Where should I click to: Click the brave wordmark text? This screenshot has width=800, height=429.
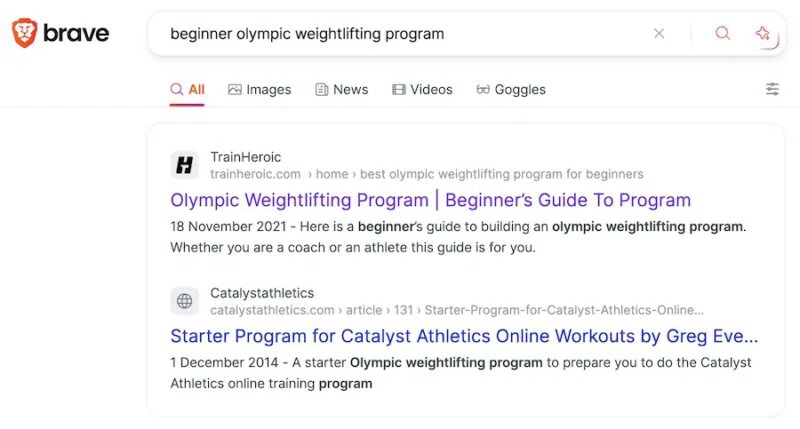click(76, 33)
